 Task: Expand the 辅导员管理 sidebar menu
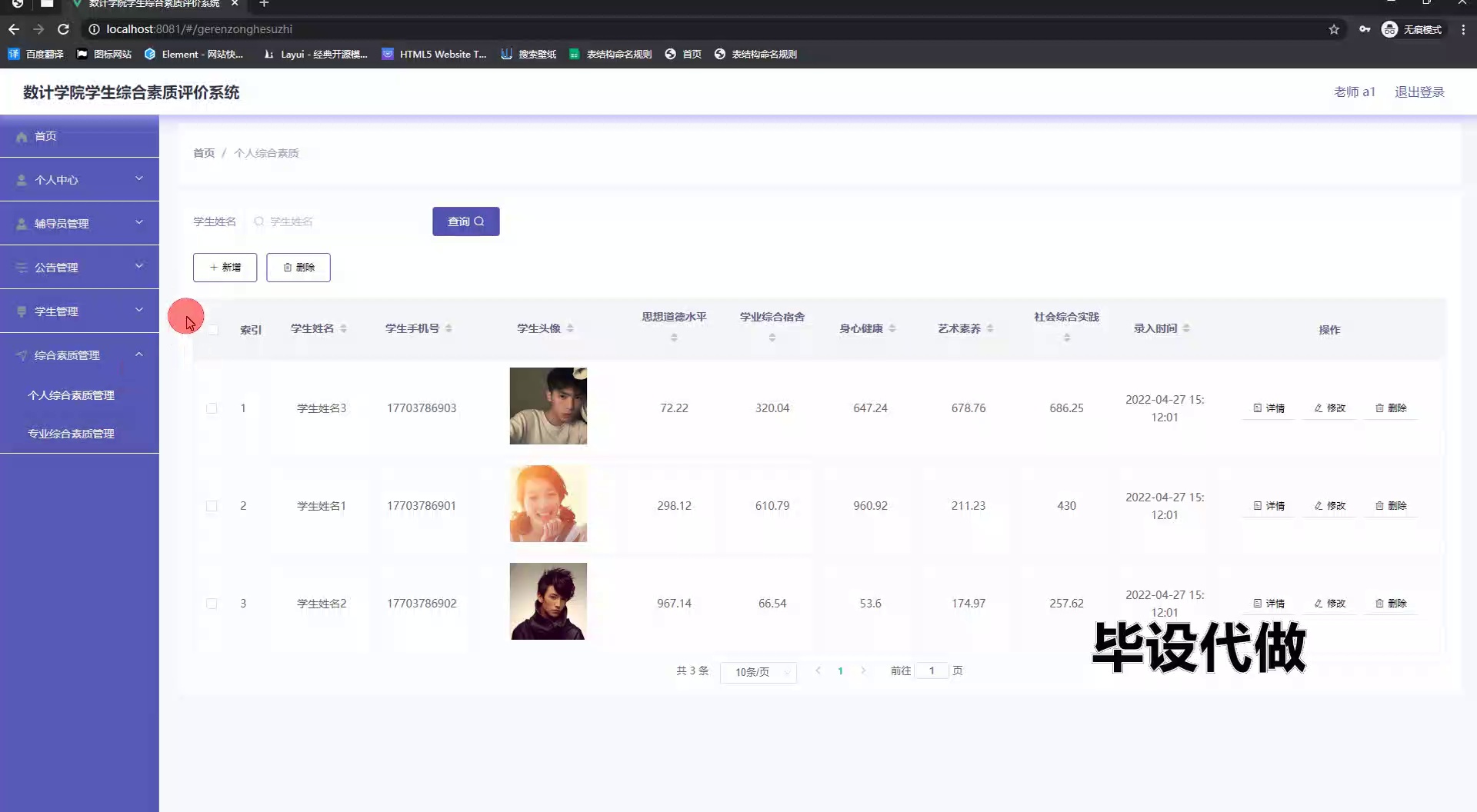click(79, 224)
